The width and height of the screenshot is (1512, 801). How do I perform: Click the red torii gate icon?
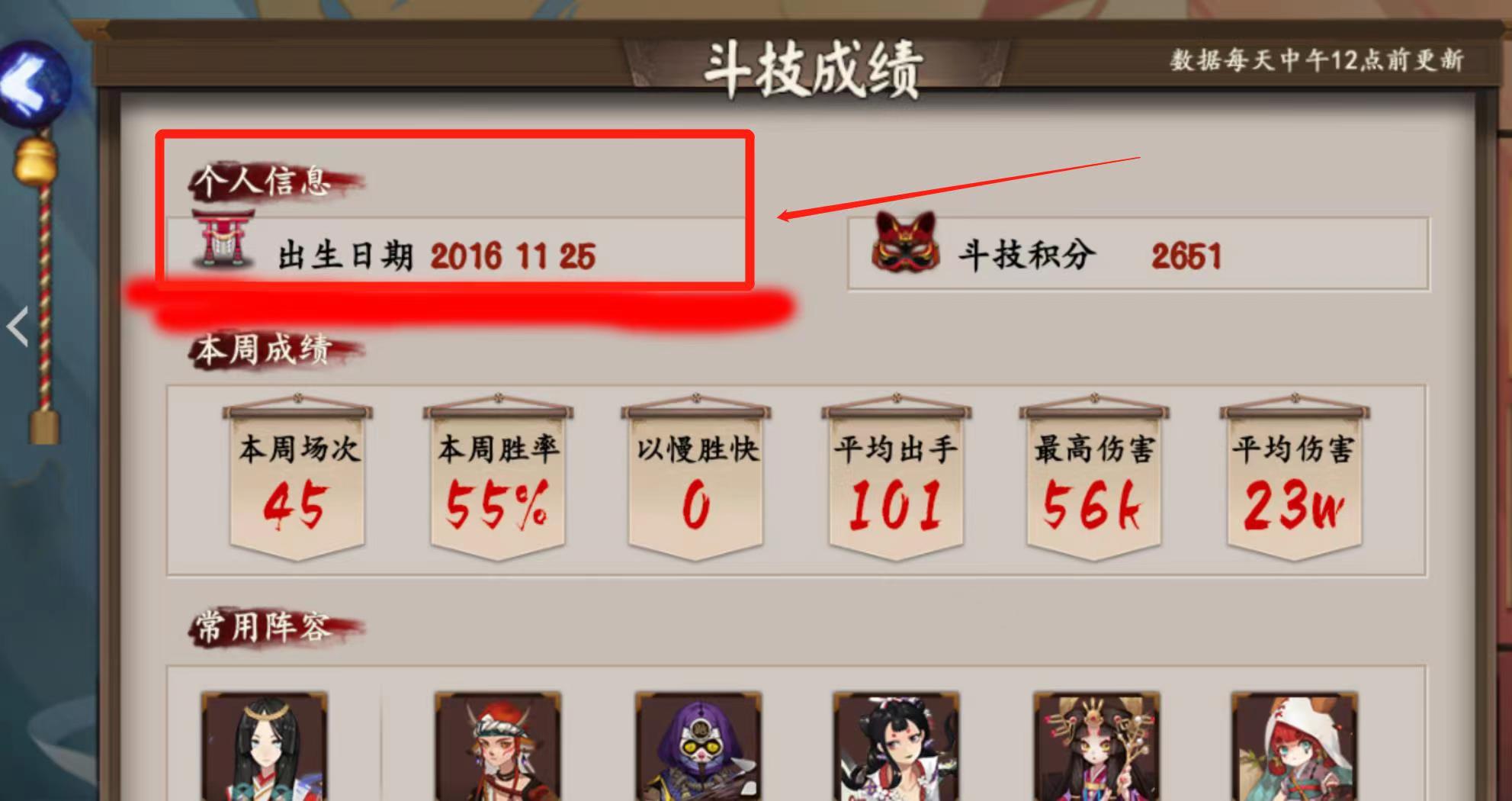222,239
